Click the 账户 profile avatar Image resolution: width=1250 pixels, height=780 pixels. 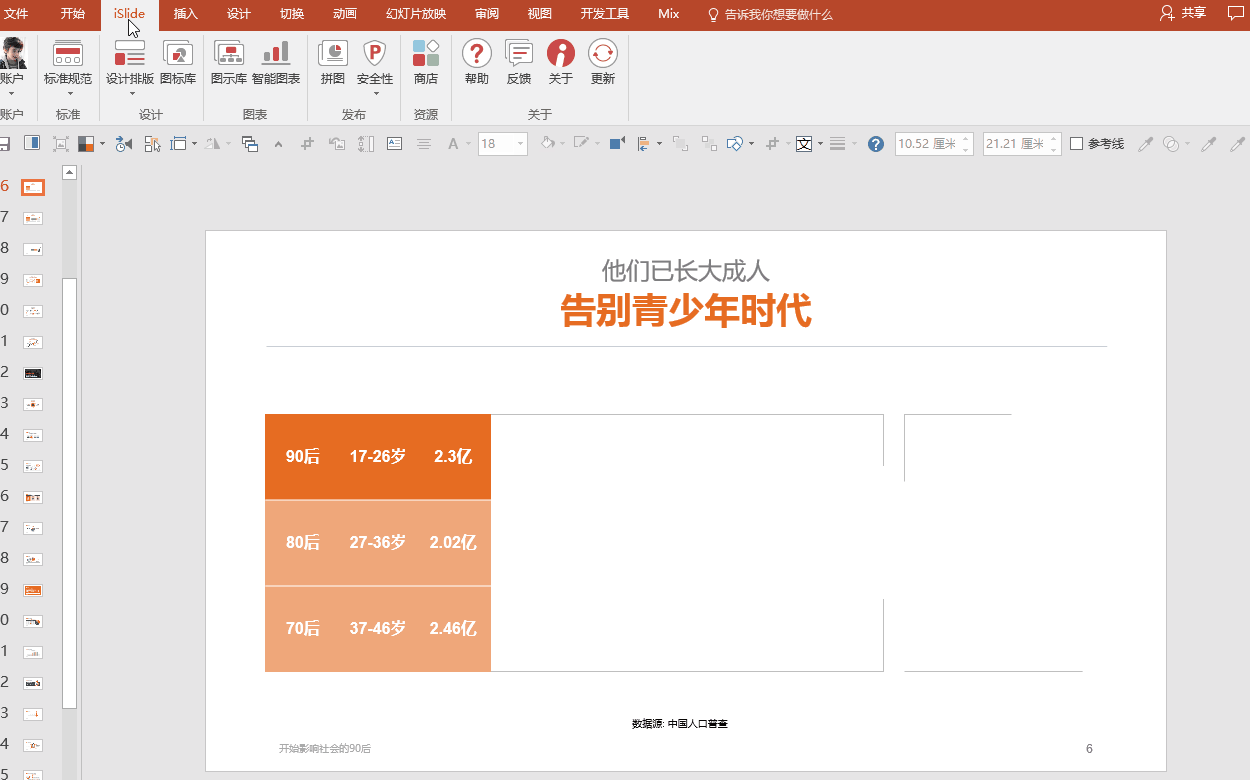click(x=12, y=52)
